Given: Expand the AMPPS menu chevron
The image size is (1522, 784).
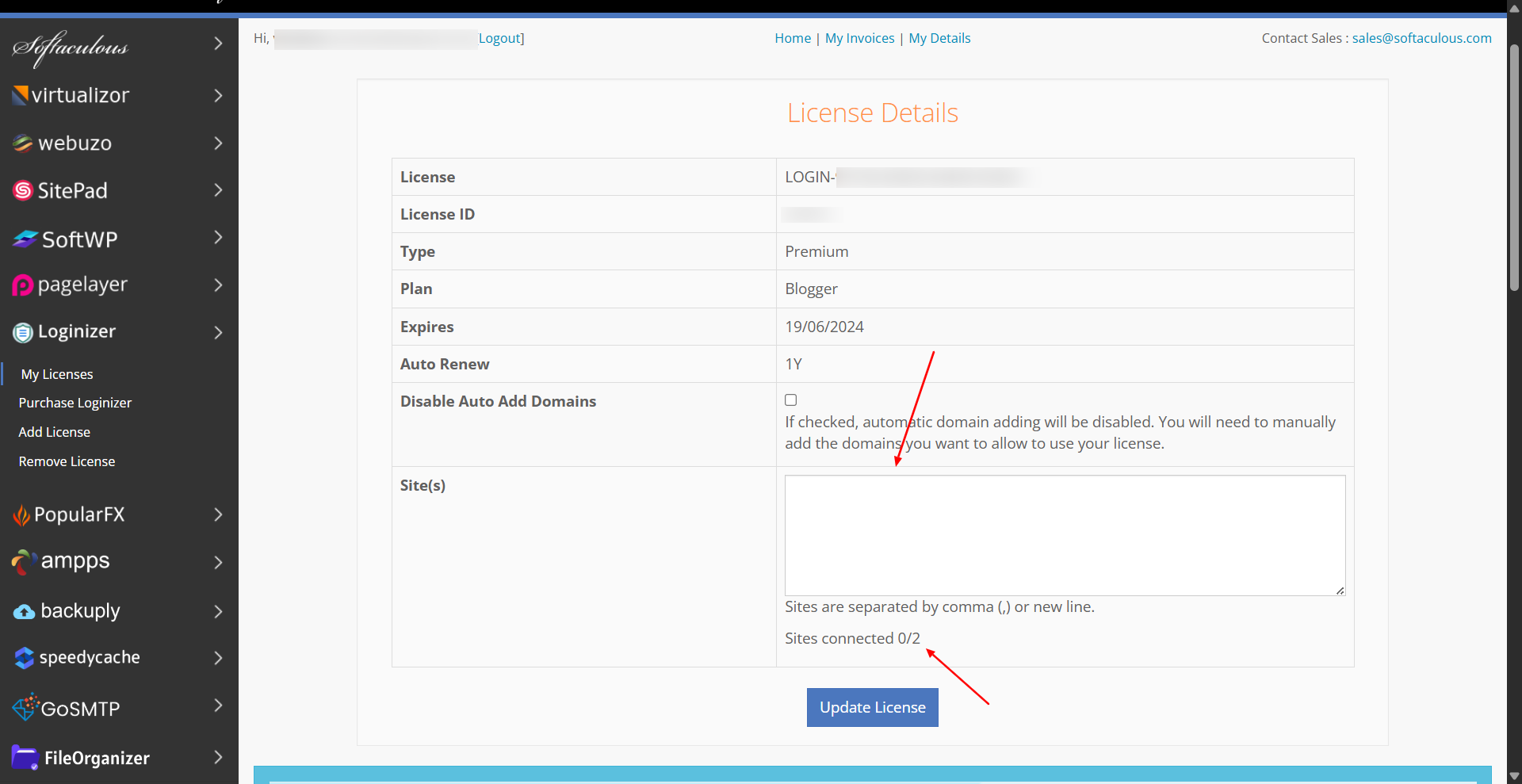Looking at the screenshot, I should tap(219, 563).
